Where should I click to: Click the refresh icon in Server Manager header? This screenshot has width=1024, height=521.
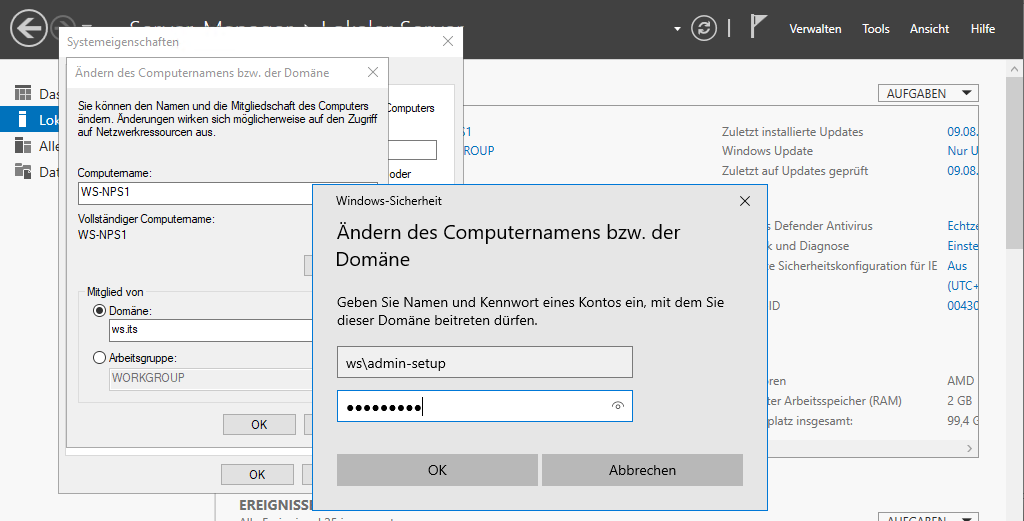[703, 29]
